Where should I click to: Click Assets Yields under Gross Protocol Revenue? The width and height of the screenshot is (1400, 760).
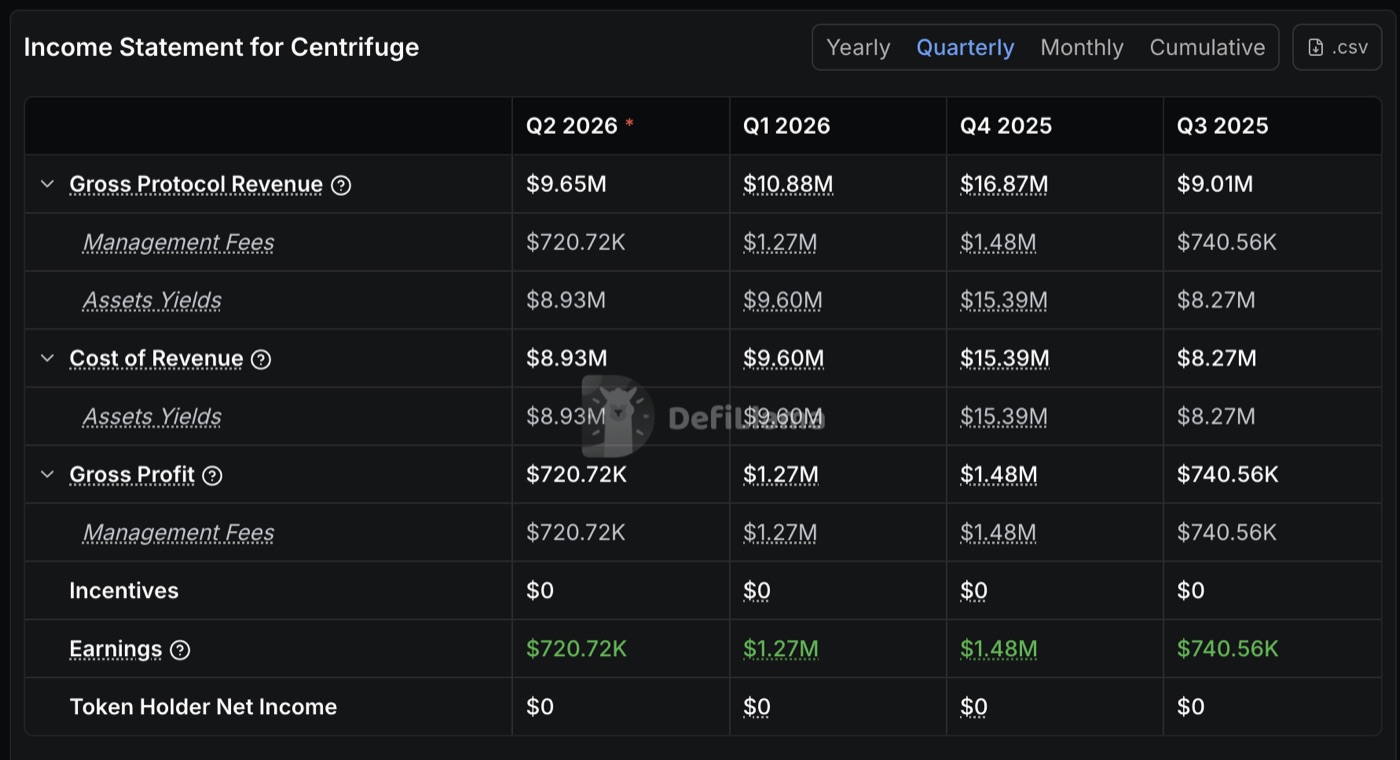(152, 300)
